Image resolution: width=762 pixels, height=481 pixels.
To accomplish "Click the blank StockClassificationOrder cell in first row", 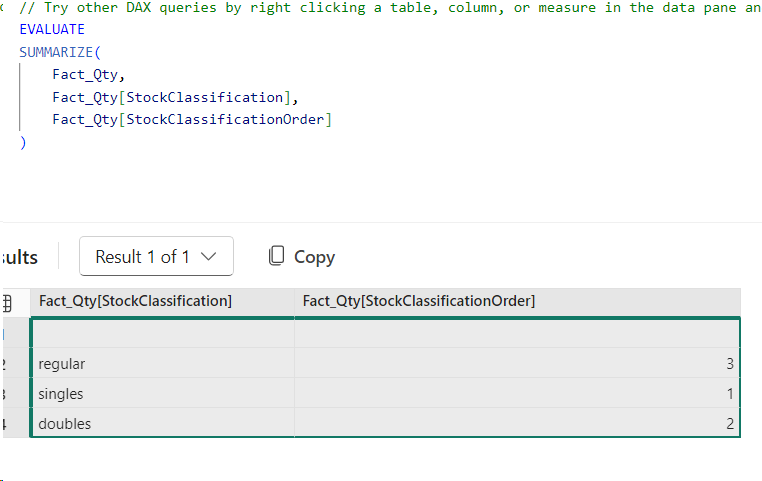I will point(517,333).
